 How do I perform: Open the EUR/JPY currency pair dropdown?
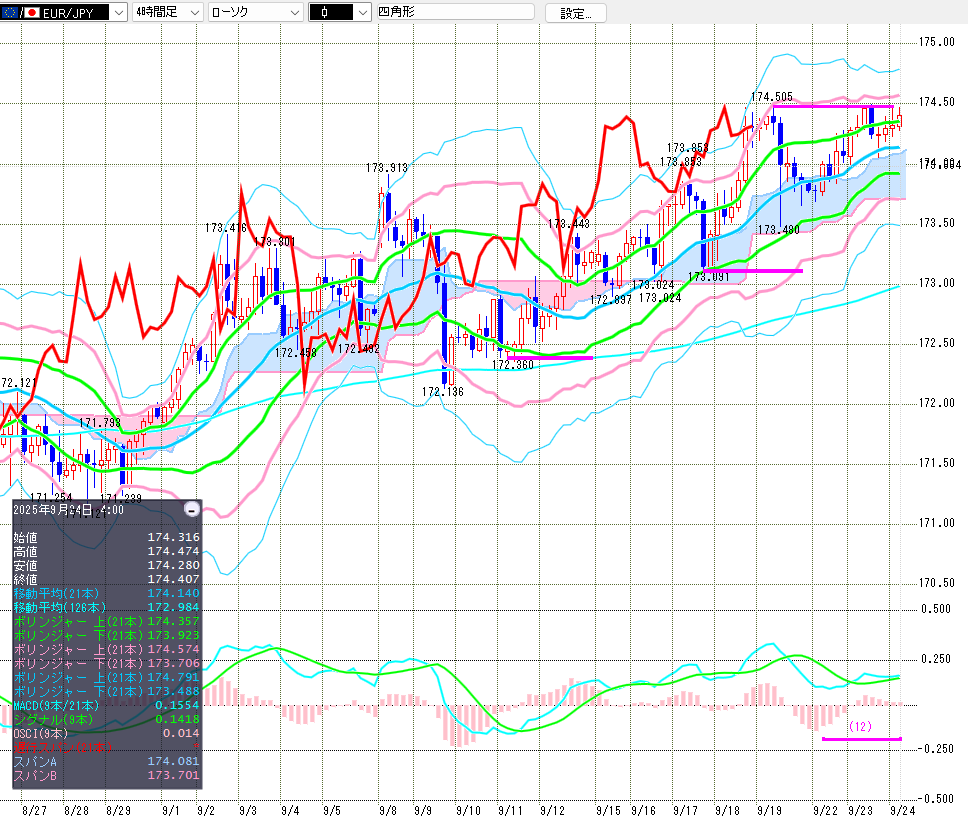tap(64, 12)
